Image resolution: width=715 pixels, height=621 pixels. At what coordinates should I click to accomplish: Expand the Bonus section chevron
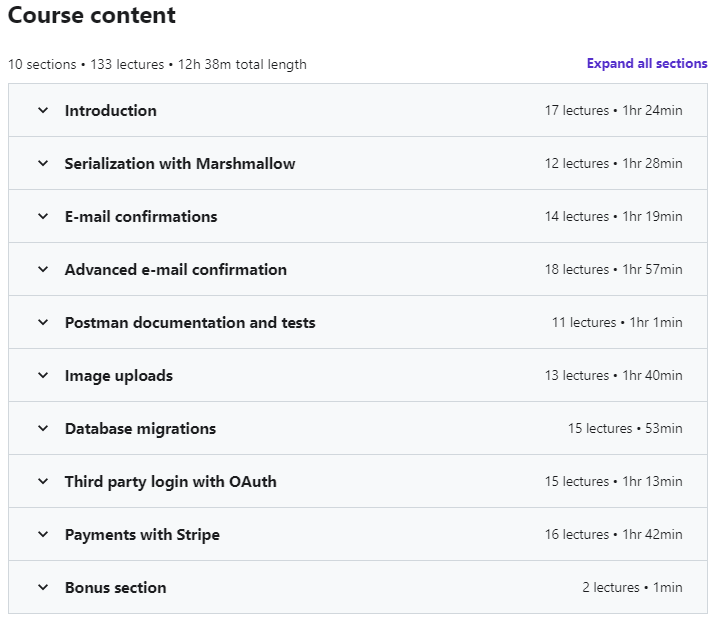[x=43, y=587]
